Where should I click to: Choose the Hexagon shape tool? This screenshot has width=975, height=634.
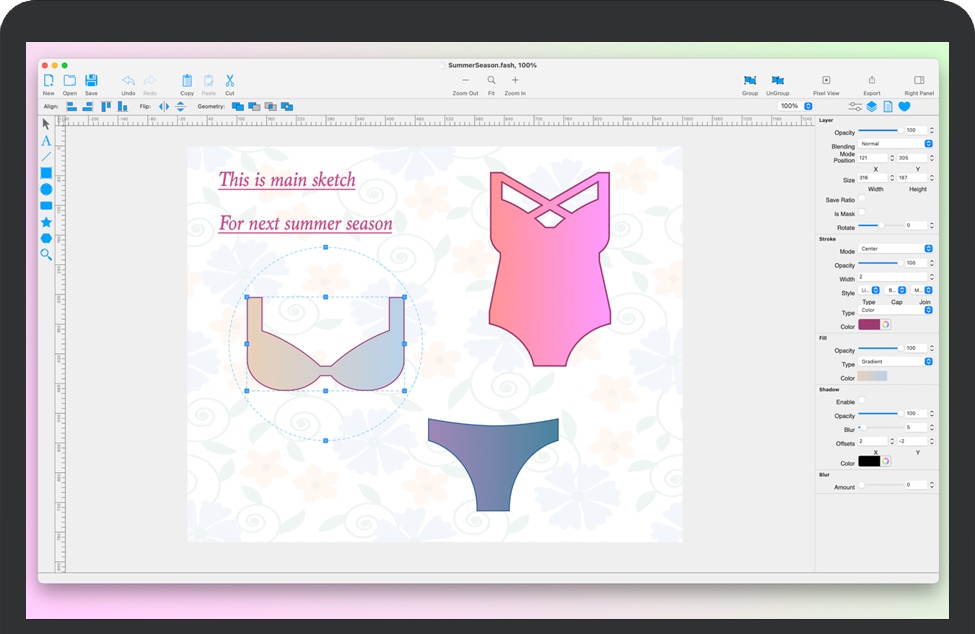(x=46, y=238)
